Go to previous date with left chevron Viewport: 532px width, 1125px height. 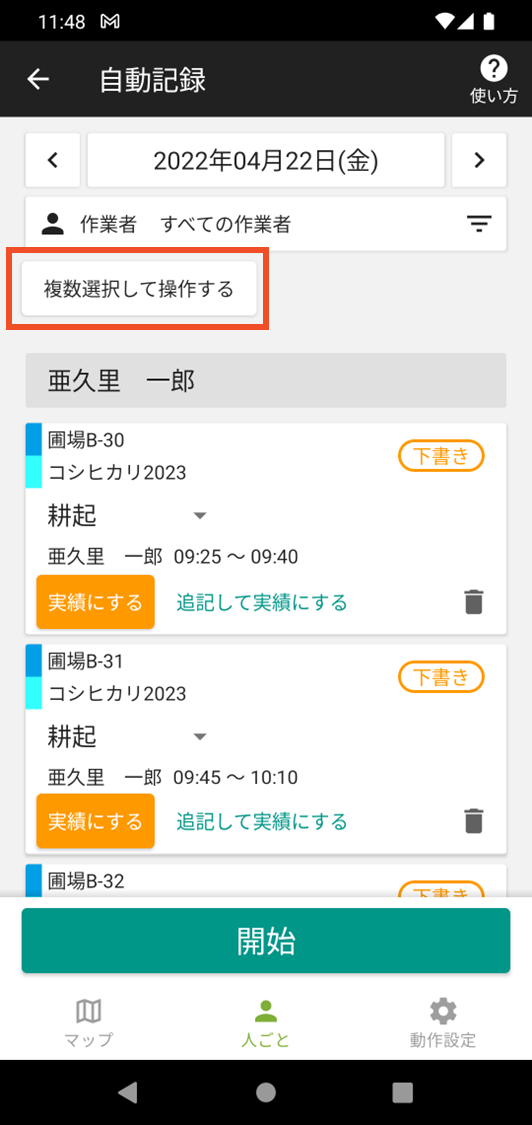(x=52, y=160)
